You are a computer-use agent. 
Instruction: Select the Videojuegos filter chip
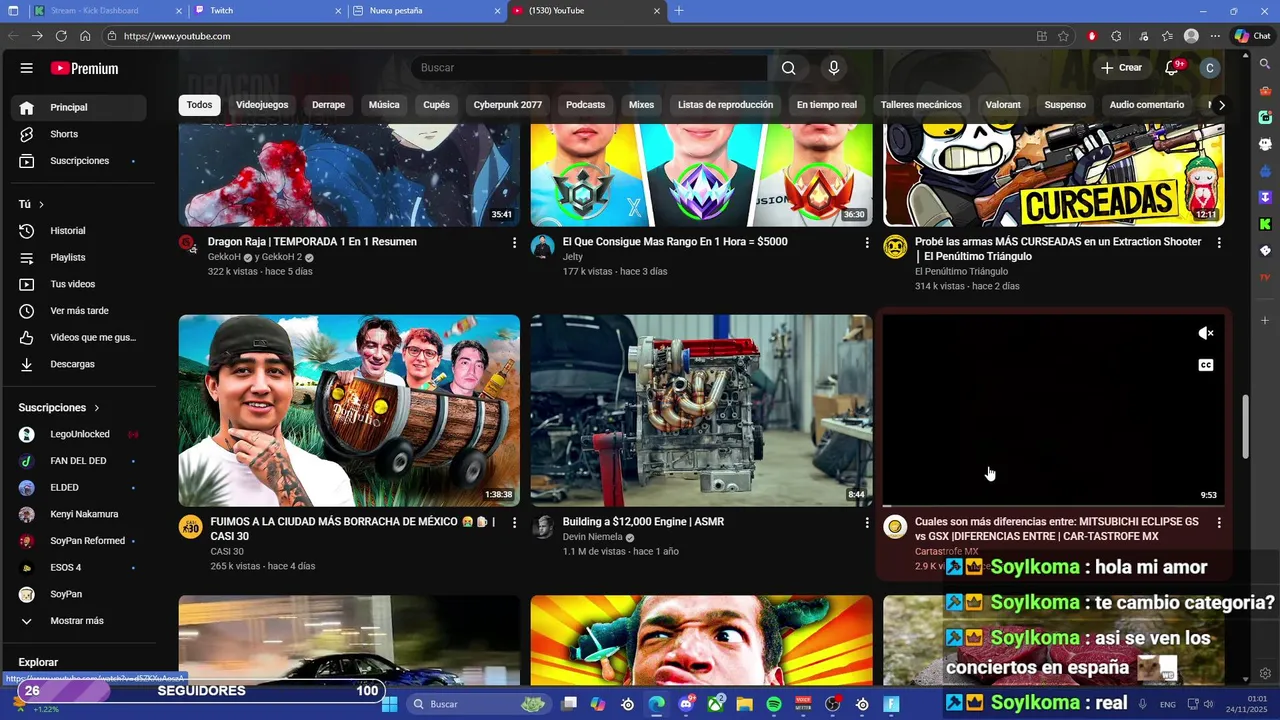tap(262, 105)
